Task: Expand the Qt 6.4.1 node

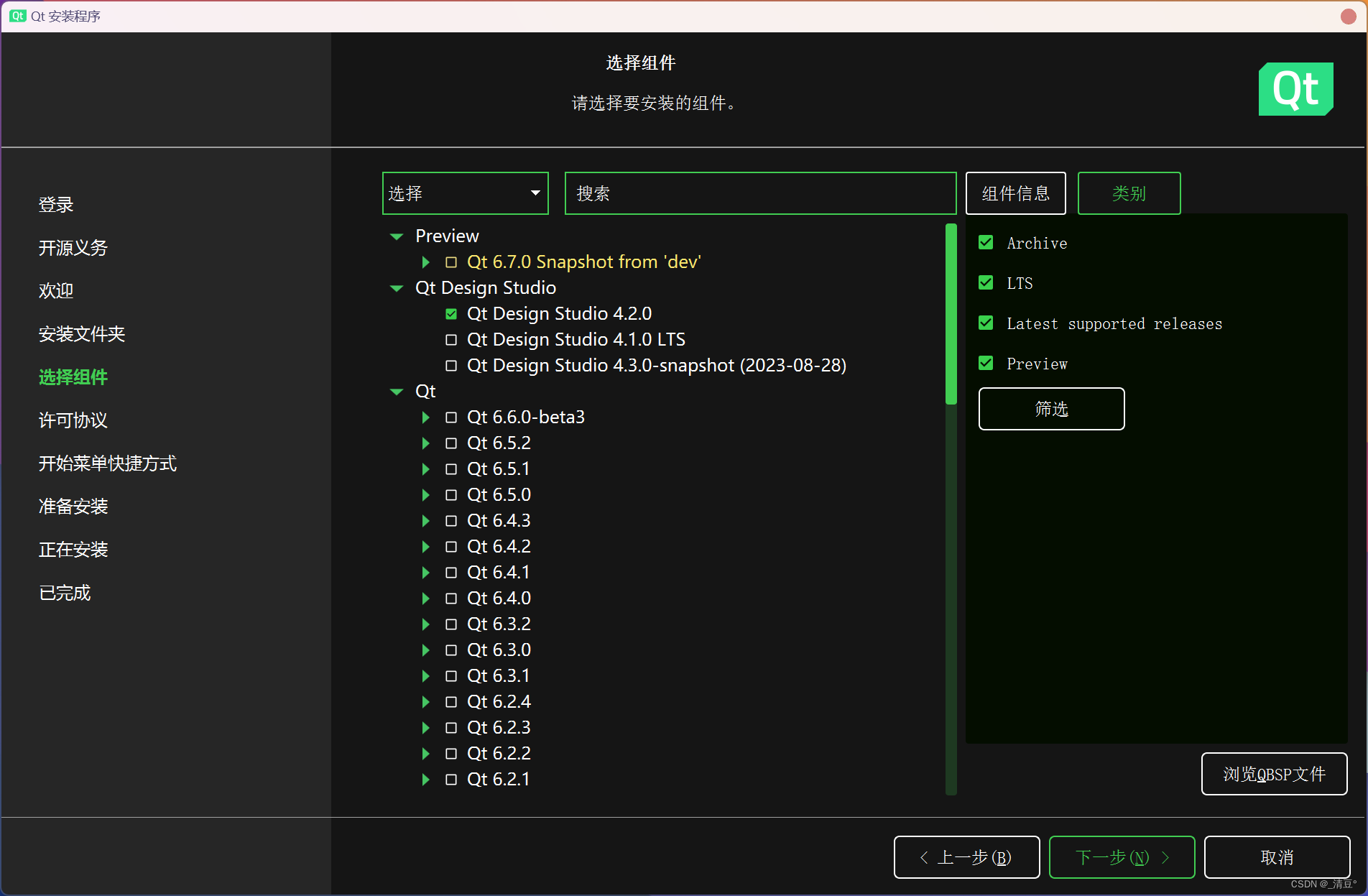Action: [x=425, y=573]
